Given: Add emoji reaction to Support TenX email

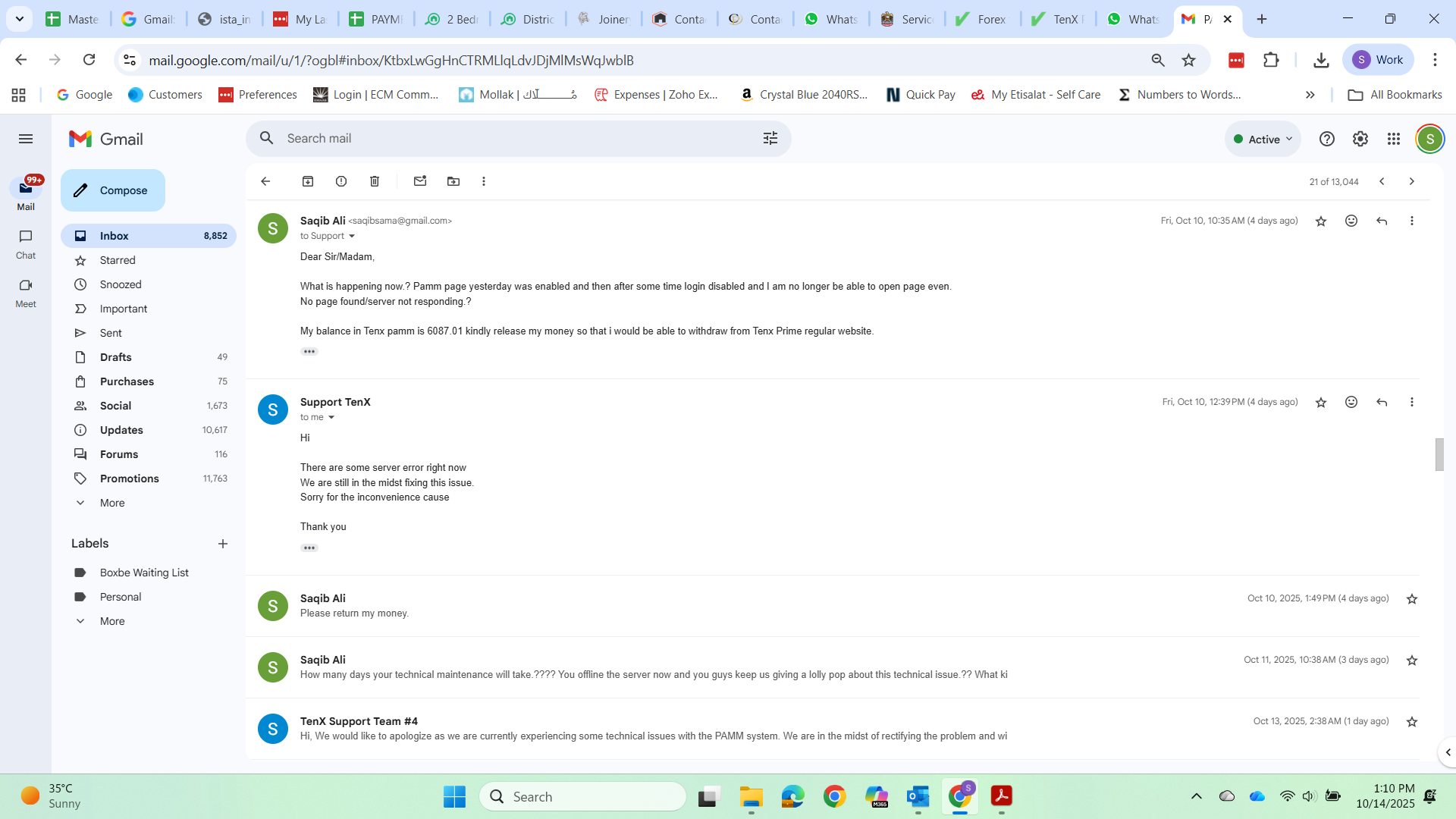Looking at the screenshot, I should (x=1351, y=402).
